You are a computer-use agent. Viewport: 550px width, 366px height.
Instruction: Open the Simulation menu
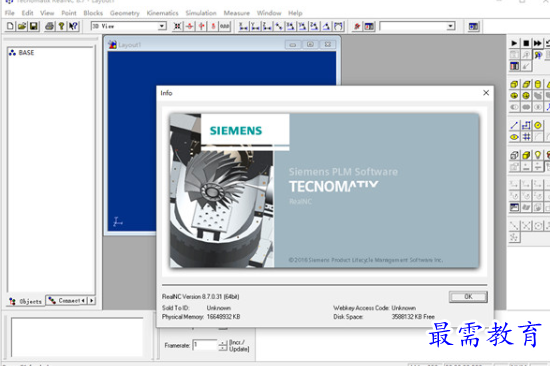pyautogui.click(x=201, y=13)
